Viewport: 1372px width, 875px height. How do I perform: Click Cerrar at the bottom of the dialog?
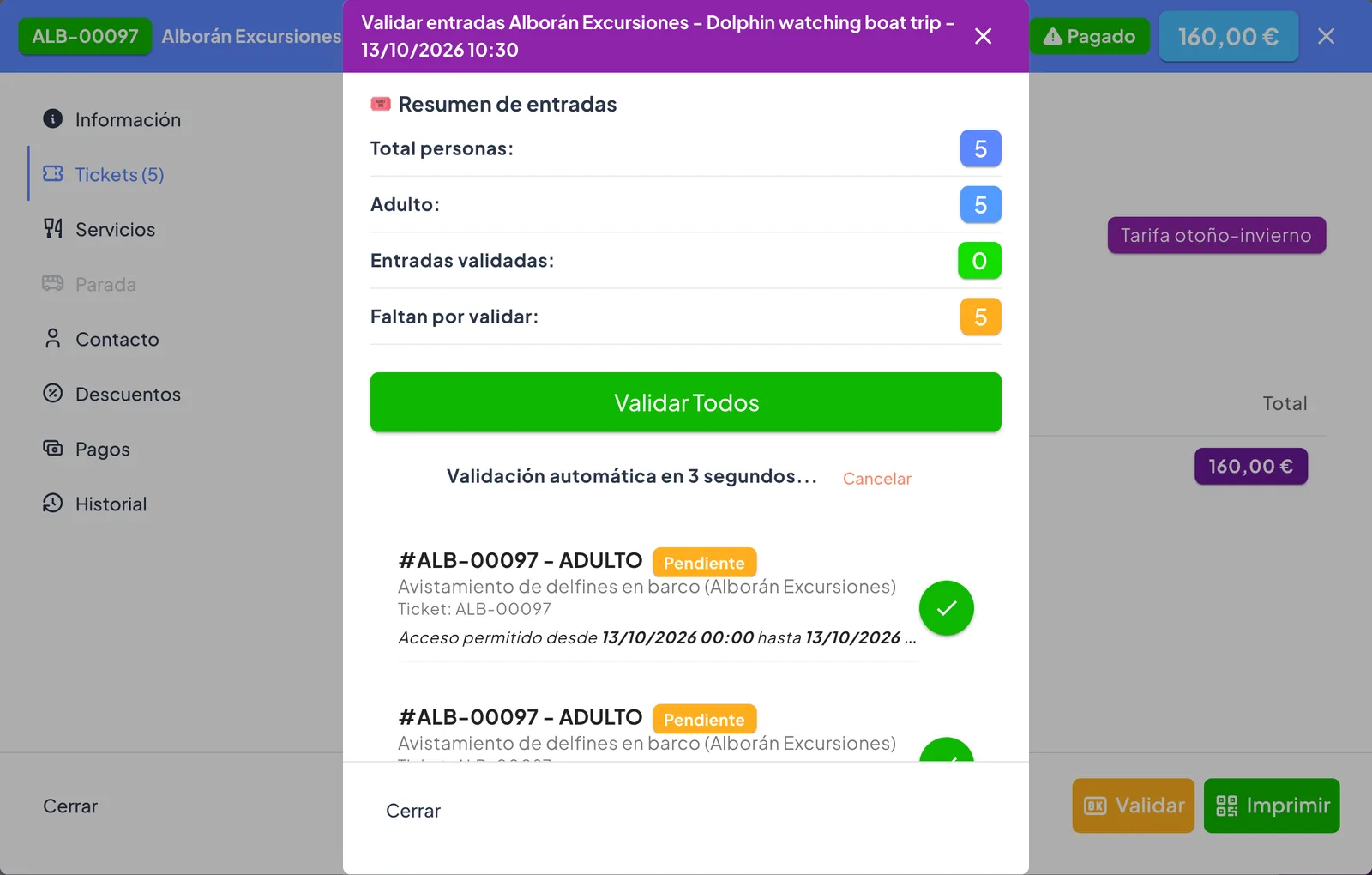413,811
